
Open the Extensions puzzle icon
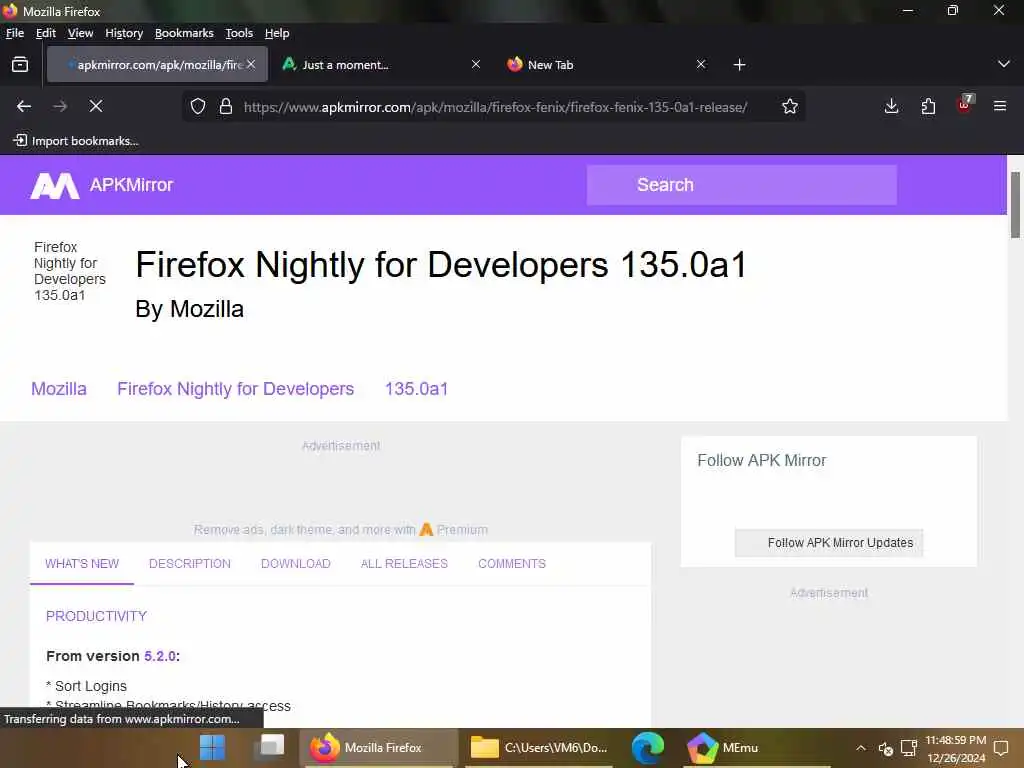(x=928, y=106)
